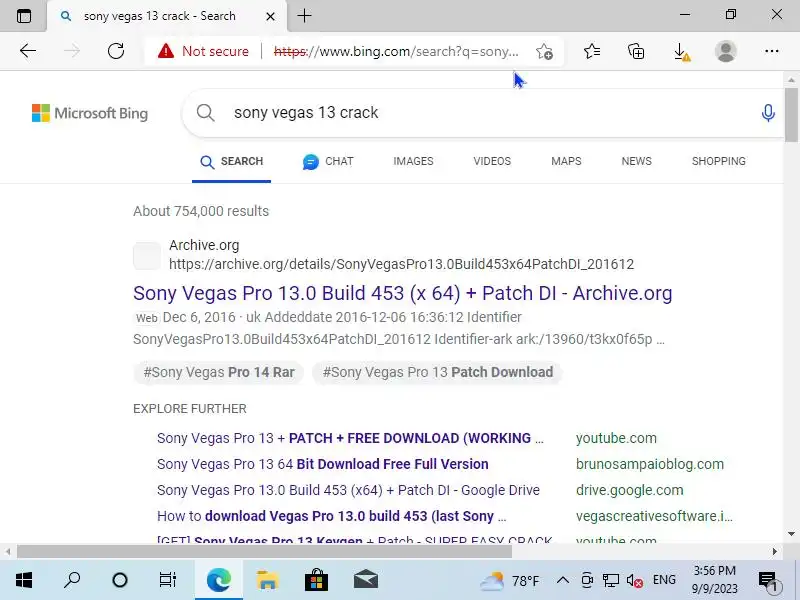
Task: Click the scroll right arrow
Action: pos(774,552)
